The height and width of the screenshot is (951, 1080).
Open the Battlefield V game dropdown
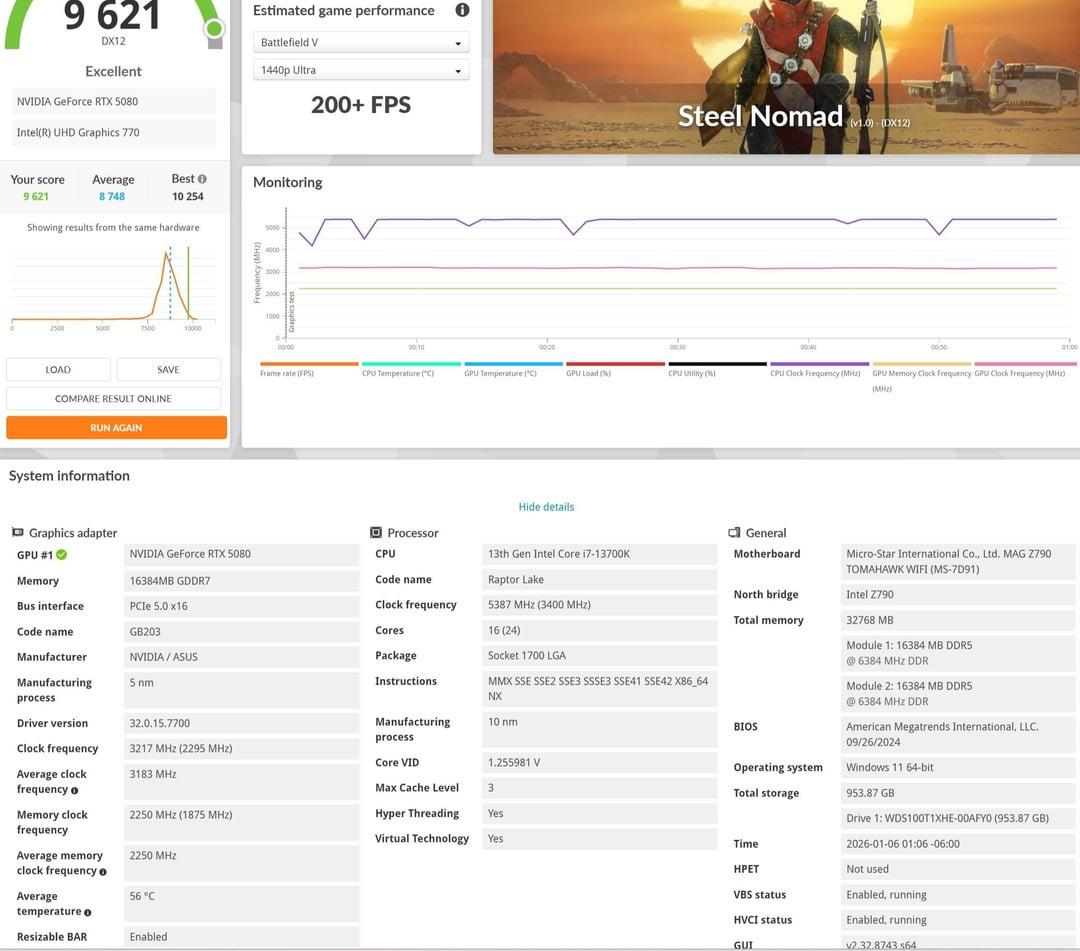(x=361, y=43)
